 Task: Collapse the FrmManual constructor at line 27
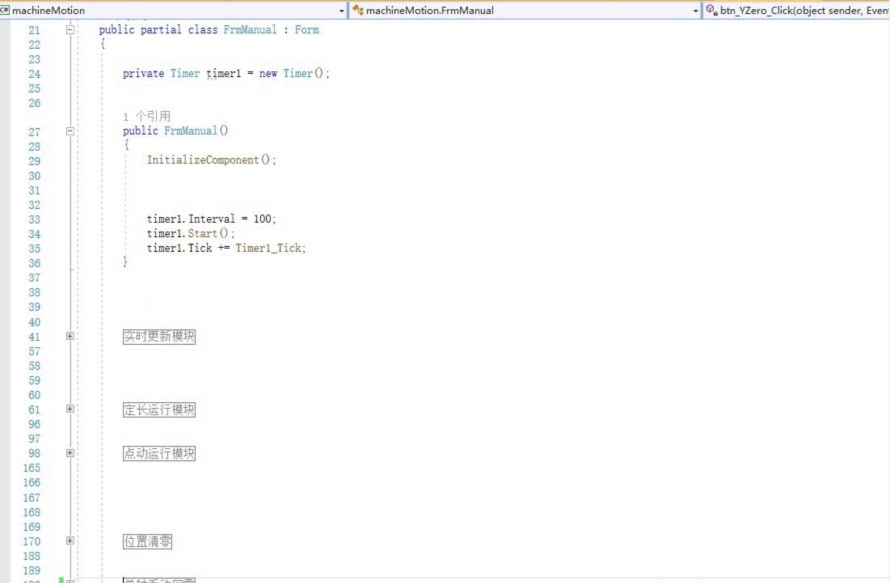[70, 131]
